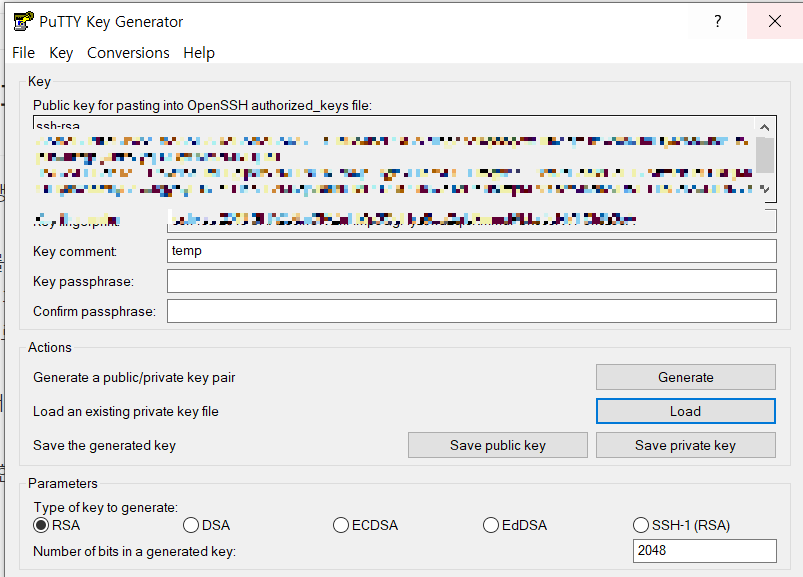Click the public key box scrollbar thumb

[x=765, y=155]
